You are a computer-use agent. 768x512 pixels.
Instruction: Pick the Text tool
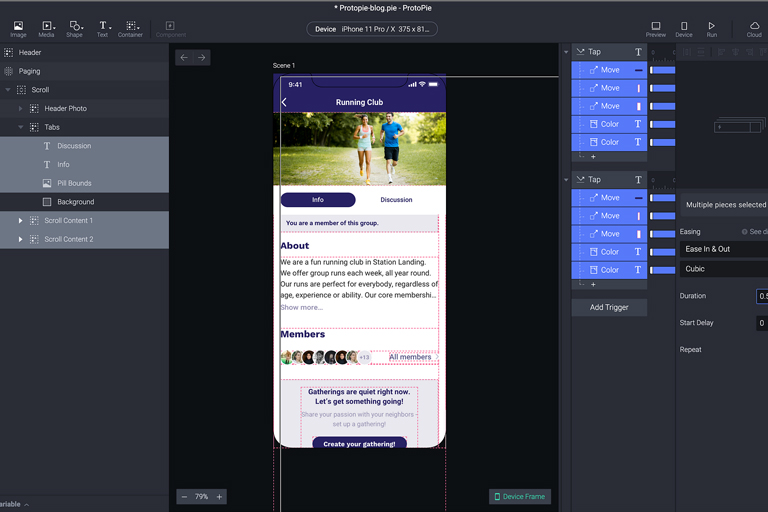pos(102,29)
